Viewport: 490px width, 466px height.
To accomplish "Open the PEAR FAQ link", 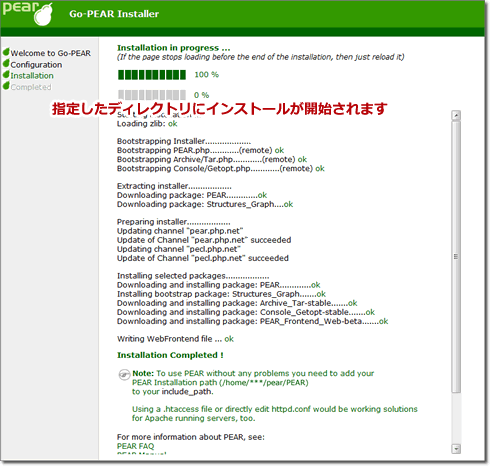I will tap(135, 446).
